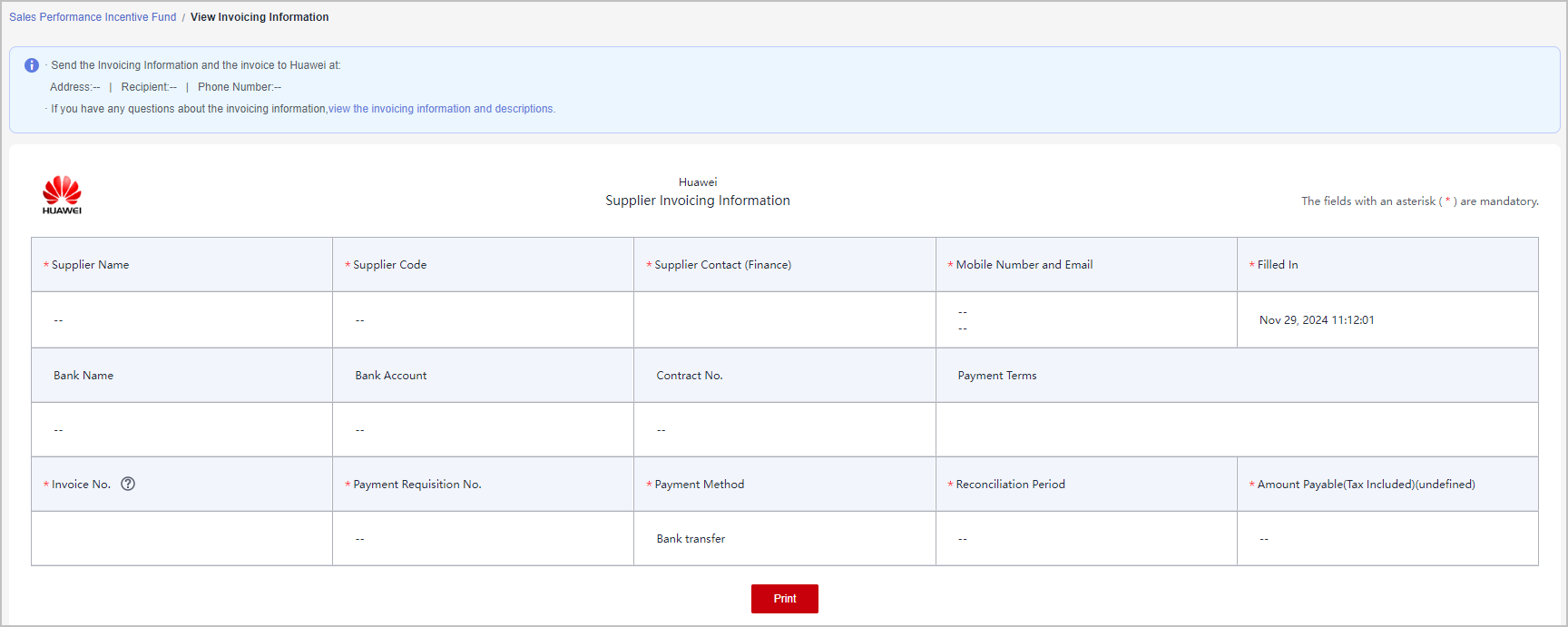Viewport: 1568px width, 627px height.
Task: Click the Contract No. header cell
Action: tap(690, 376)
